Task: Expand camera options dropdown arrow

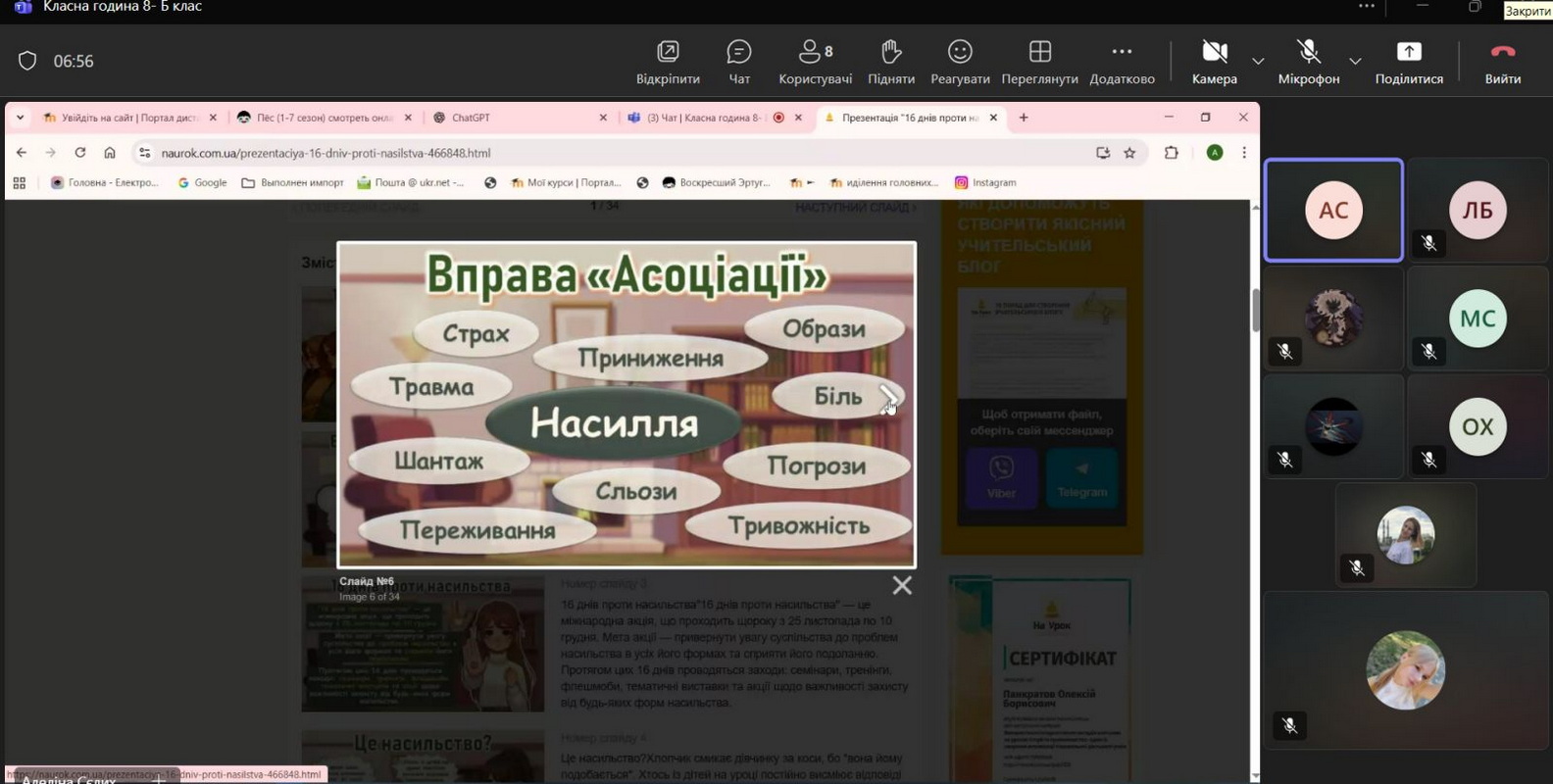Action: [1258, 62]
